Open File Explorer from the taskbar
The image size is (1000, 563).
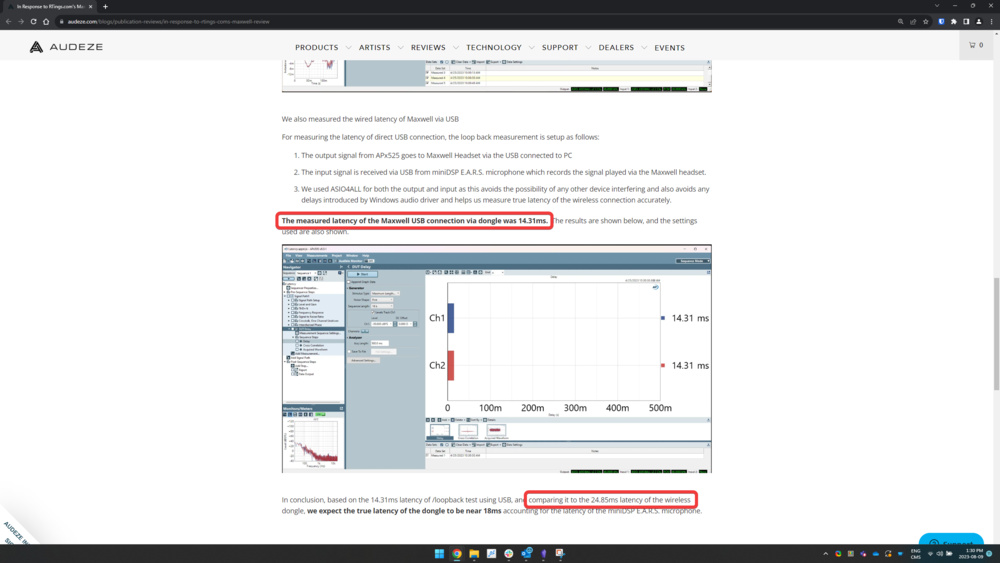coord(474,553)
